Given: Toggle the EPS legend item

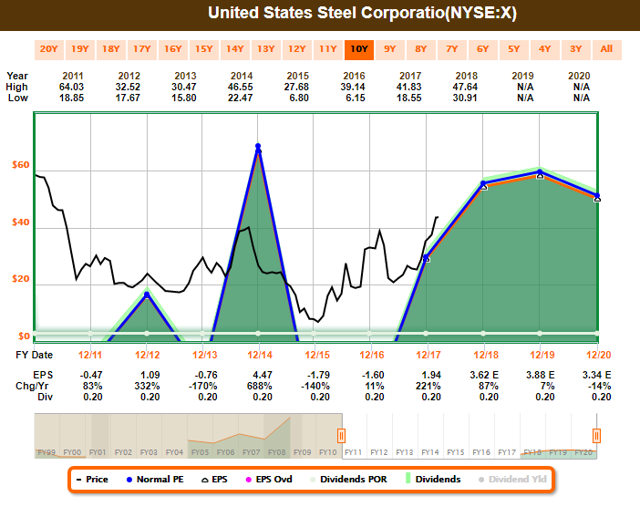Looking at the screenshot, I should pos(215,479).
